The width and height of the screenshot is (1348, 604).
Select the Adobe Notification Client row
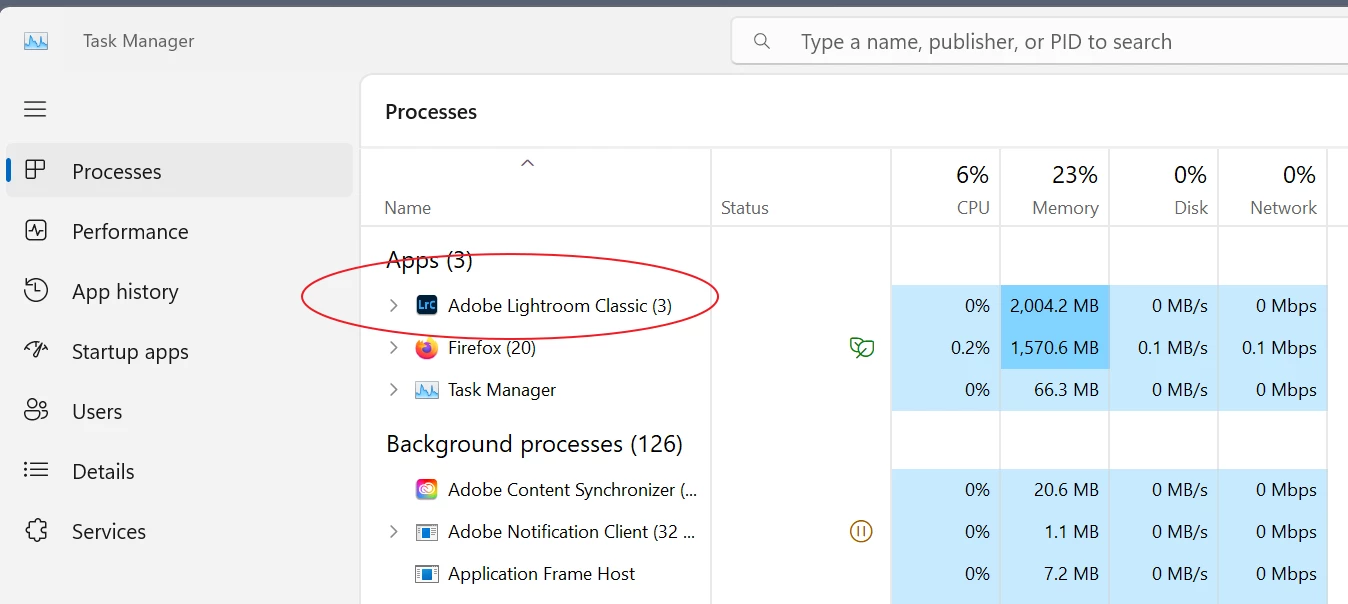(x=845, y=532)
